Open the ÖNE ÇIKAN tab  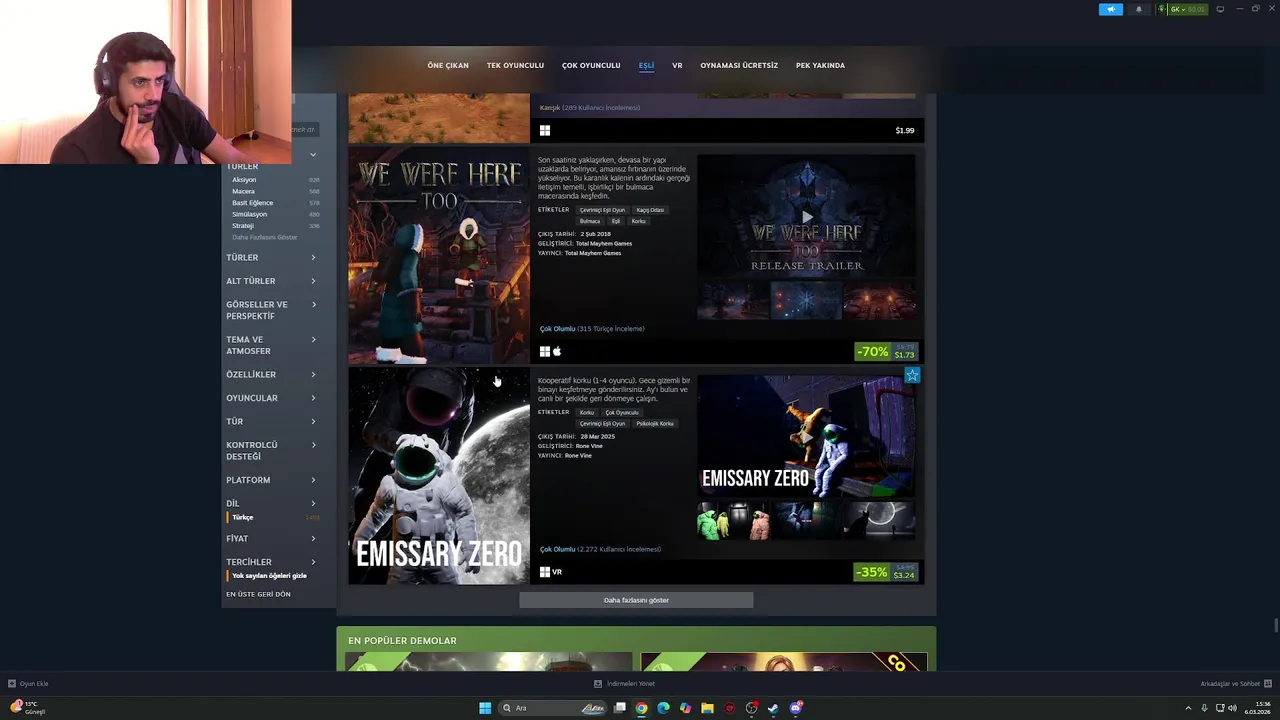tap(448, 65)
